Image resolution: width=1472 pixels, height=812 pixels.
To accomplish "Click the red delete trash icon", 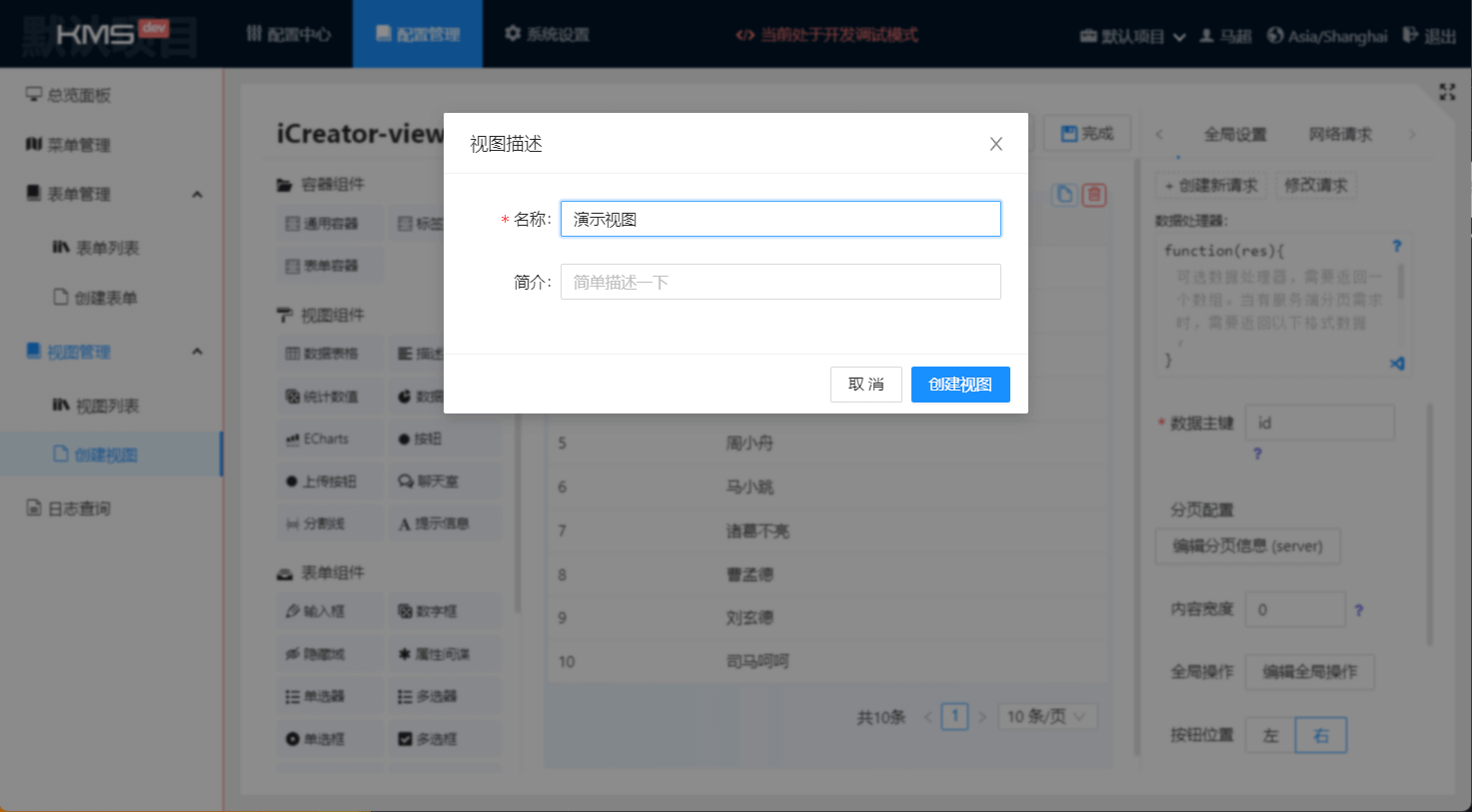I will [x=1094, y=195].
